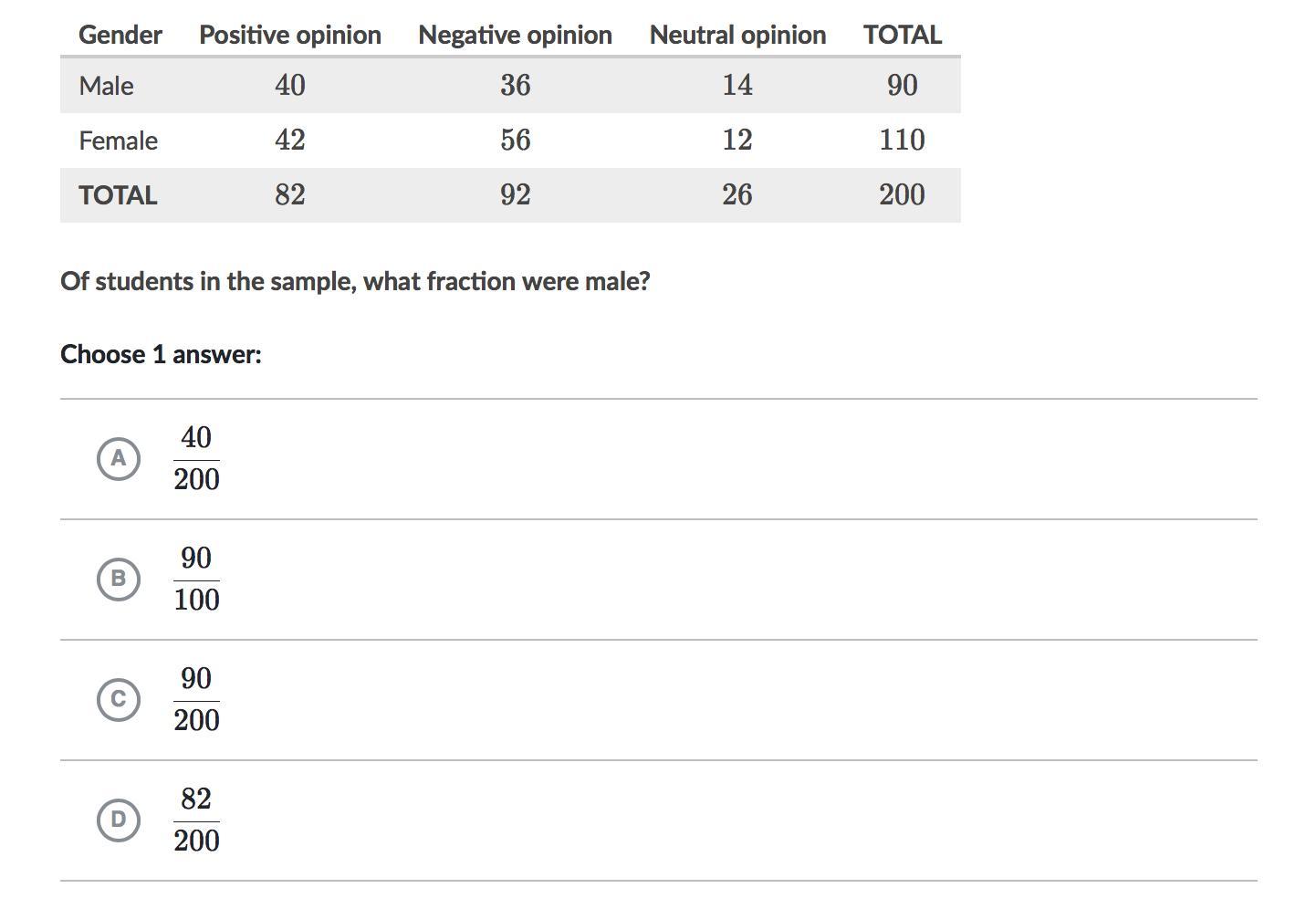Select answer choice A radio button
This screenshot has height=909, width=1316.
click(119, 458)
